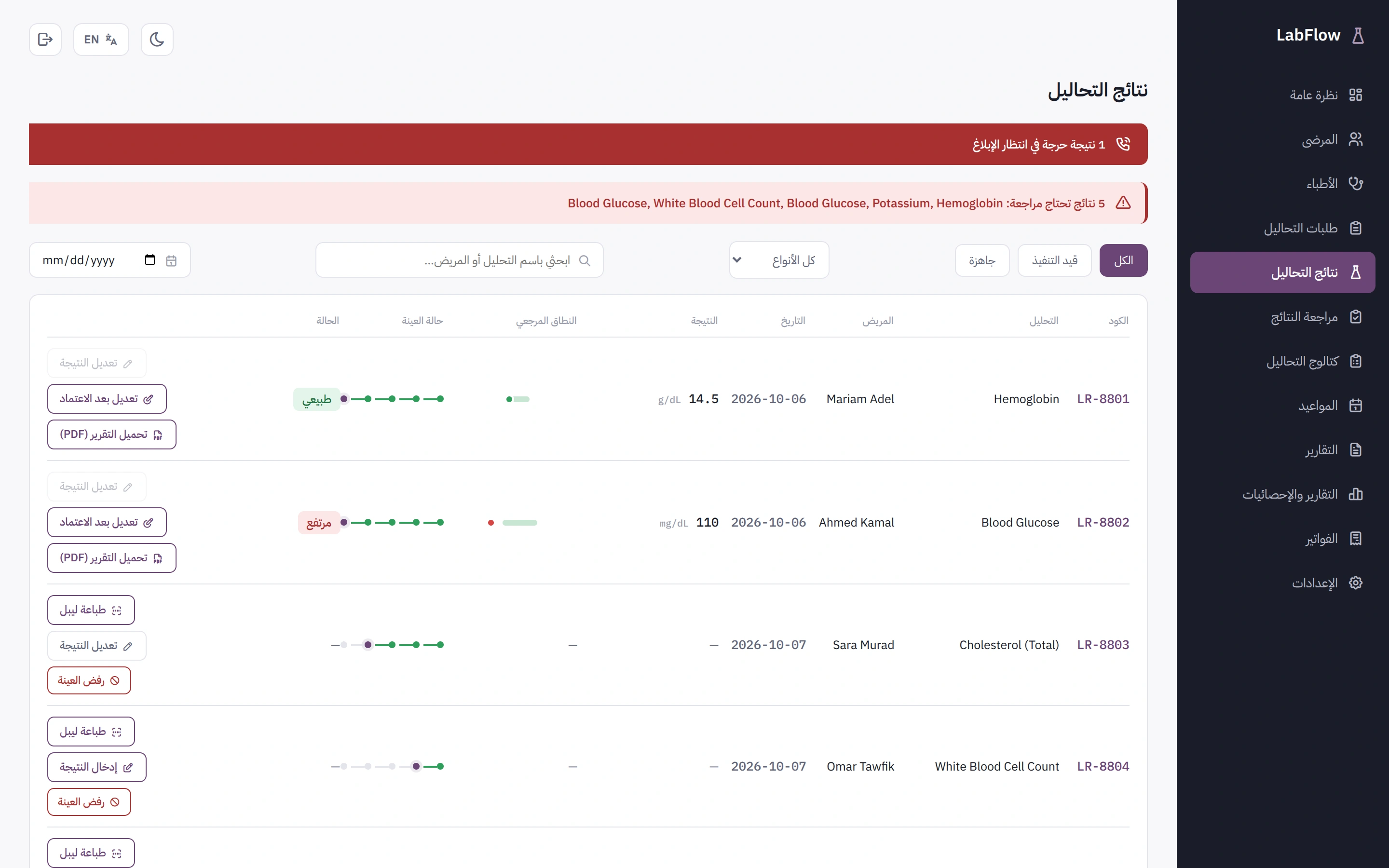Click the طبيعي status badge
The image size is (1389, 868).
click(x=317, y=400)
